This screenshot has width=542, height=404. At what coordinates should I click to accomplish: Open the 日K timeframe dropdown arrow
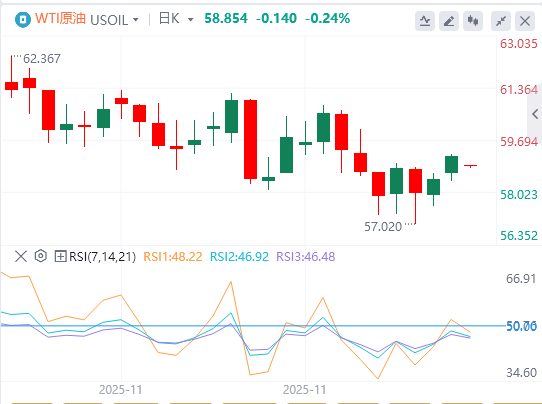pyautogui.click(x=190, y=20)
